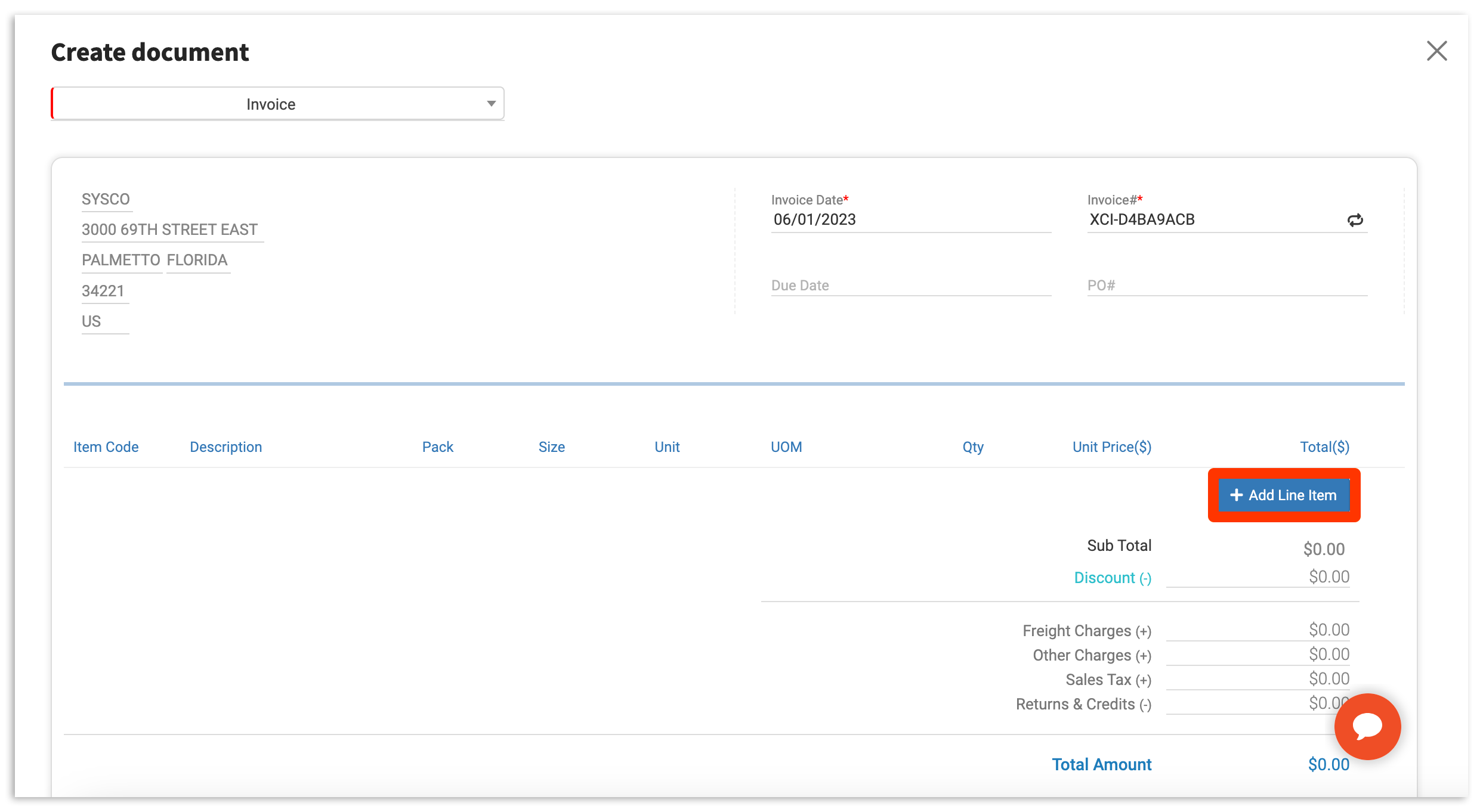Update the zip code 34221
The image size is (1483, 812).
[104, 290]
